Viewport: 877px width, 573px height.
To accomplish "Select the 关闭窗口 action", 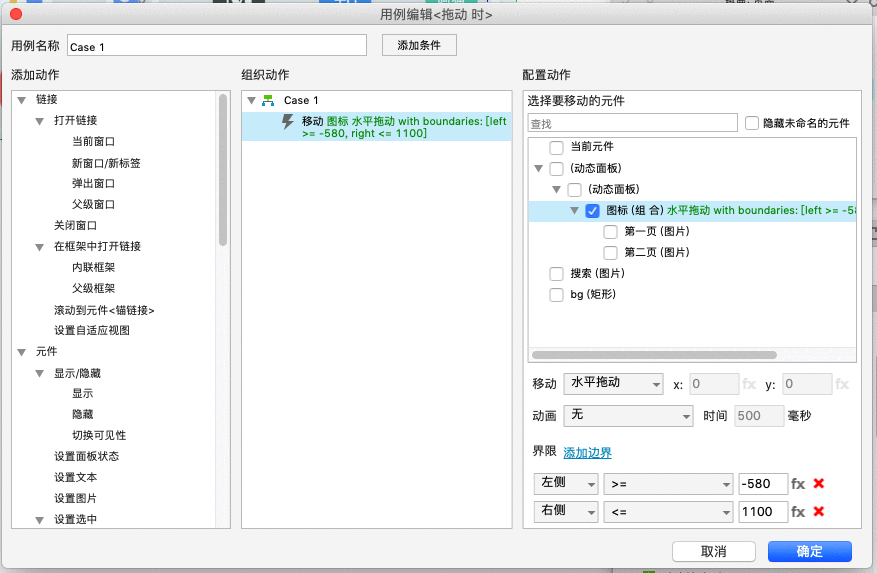I will coord(76,226).
